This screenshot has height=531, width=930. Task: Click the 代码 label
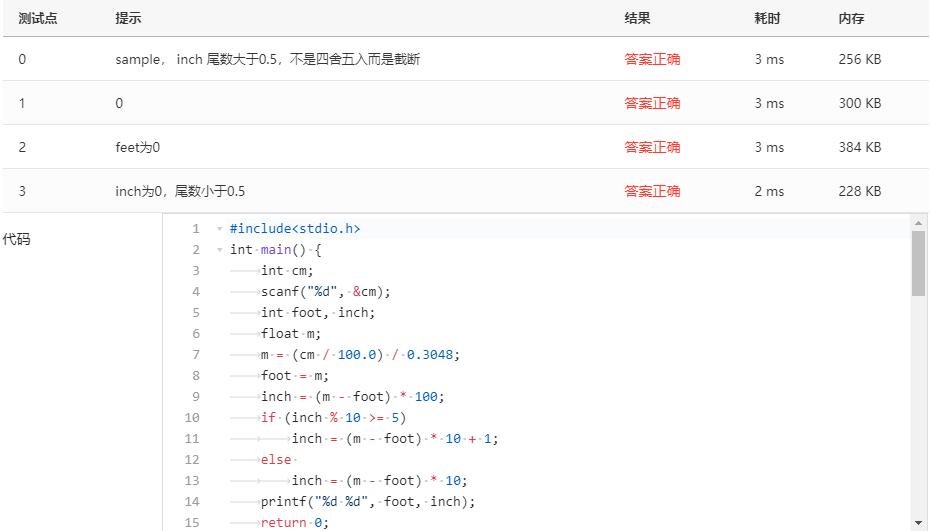coord(17,239)
